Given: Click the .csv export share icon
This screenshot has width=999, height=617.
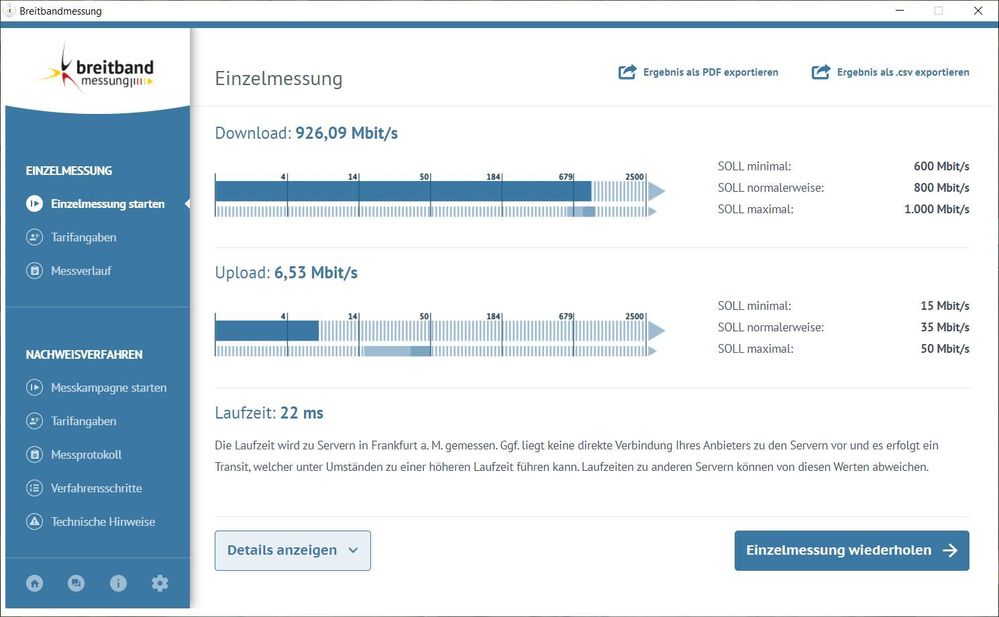Looking at the screenshot, I should [x=820, y=71].
